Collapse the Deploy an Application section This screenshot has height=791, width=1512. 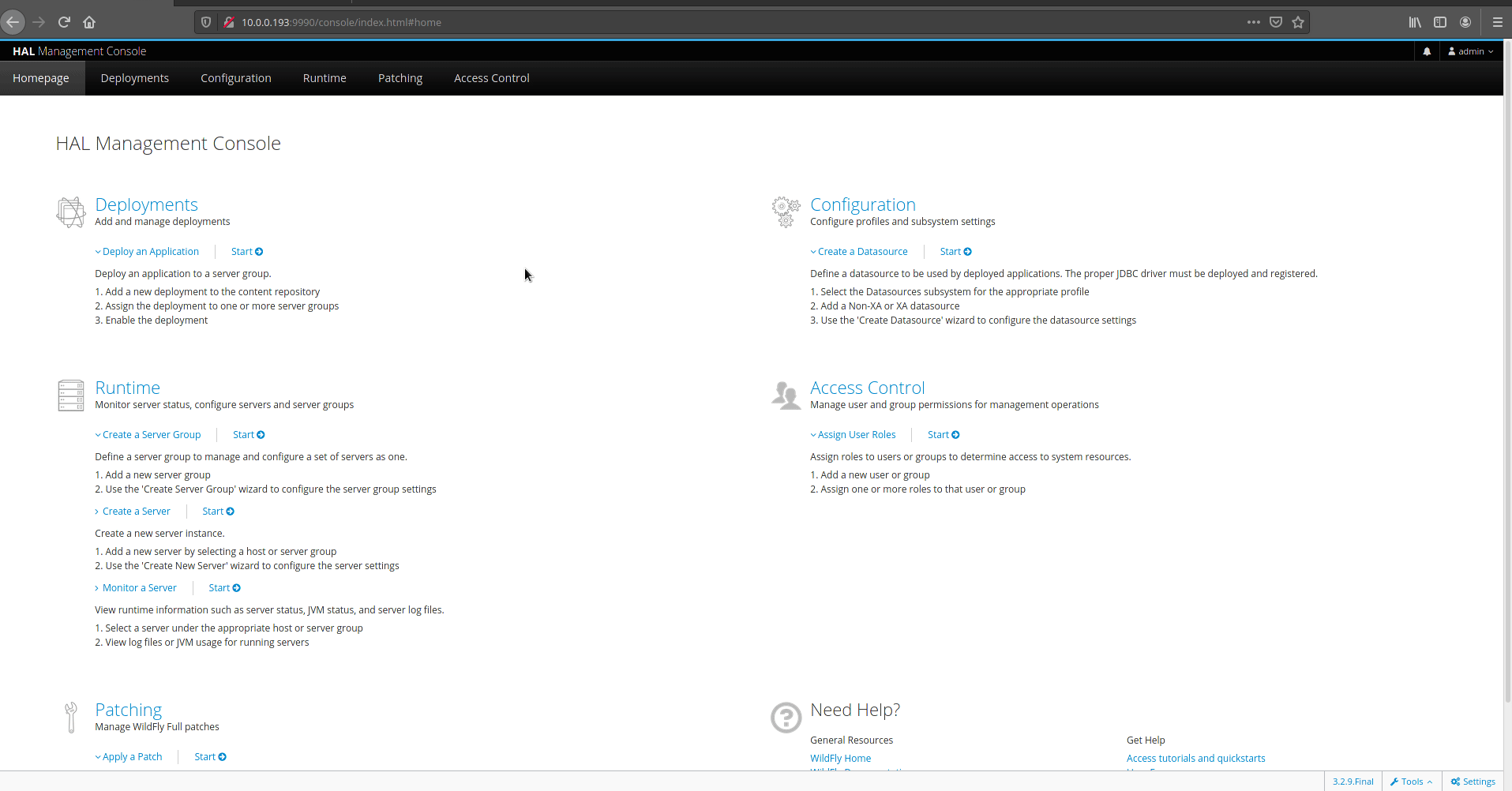(148, 252)
